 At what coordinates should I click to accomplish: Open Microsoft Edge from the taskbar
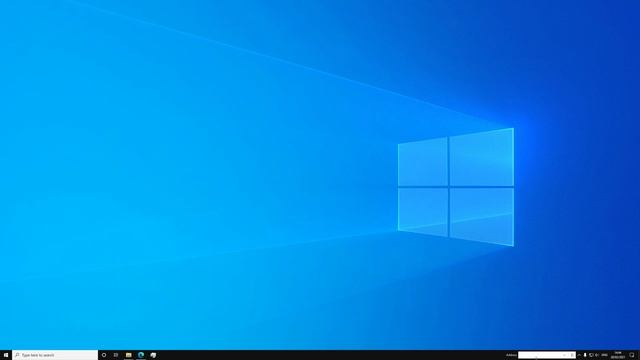point(141,355)
